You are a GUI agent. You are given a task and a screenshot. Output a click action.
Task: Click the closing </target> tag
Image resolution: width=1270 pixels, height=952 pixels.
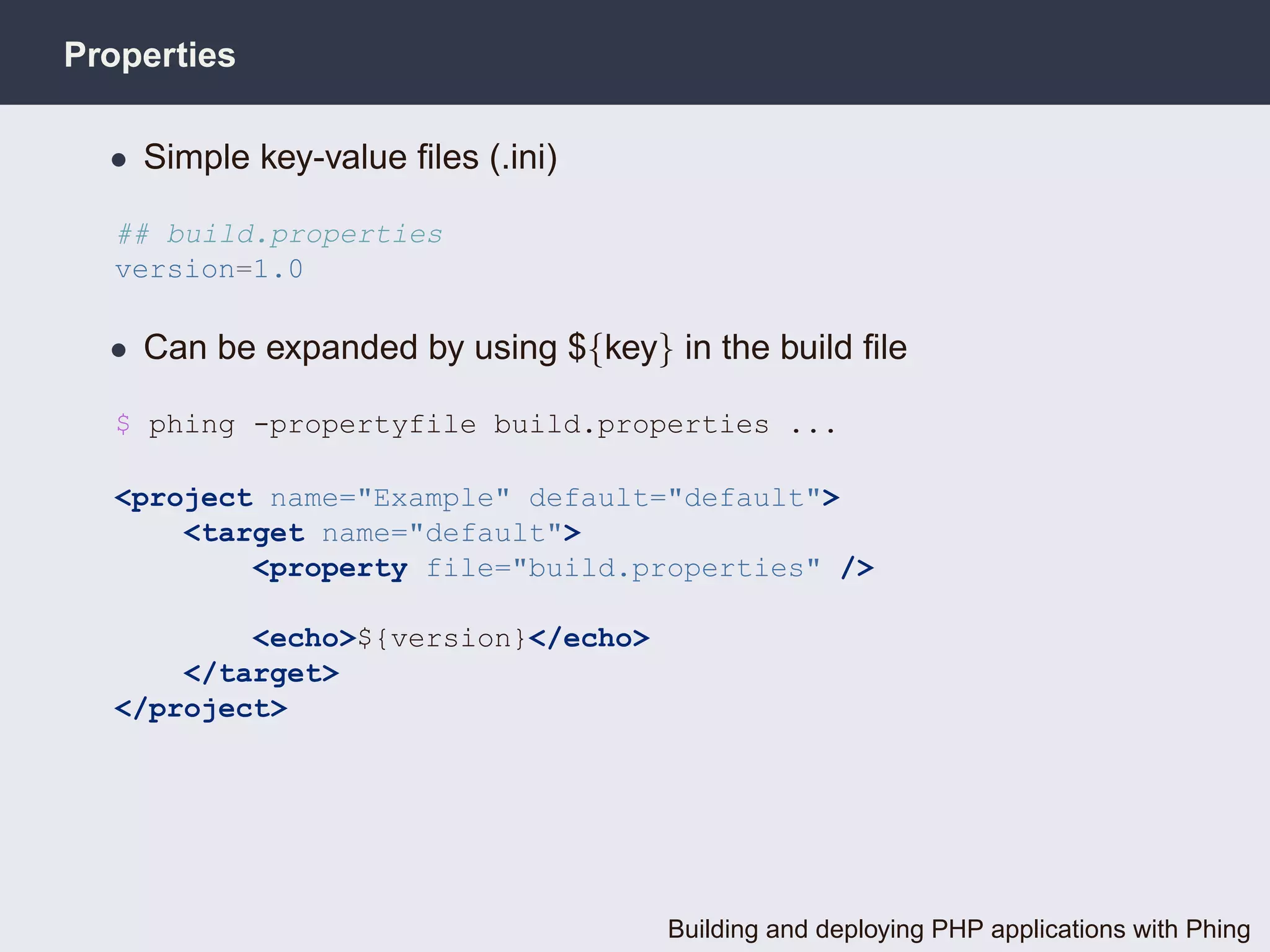[261, 674]
